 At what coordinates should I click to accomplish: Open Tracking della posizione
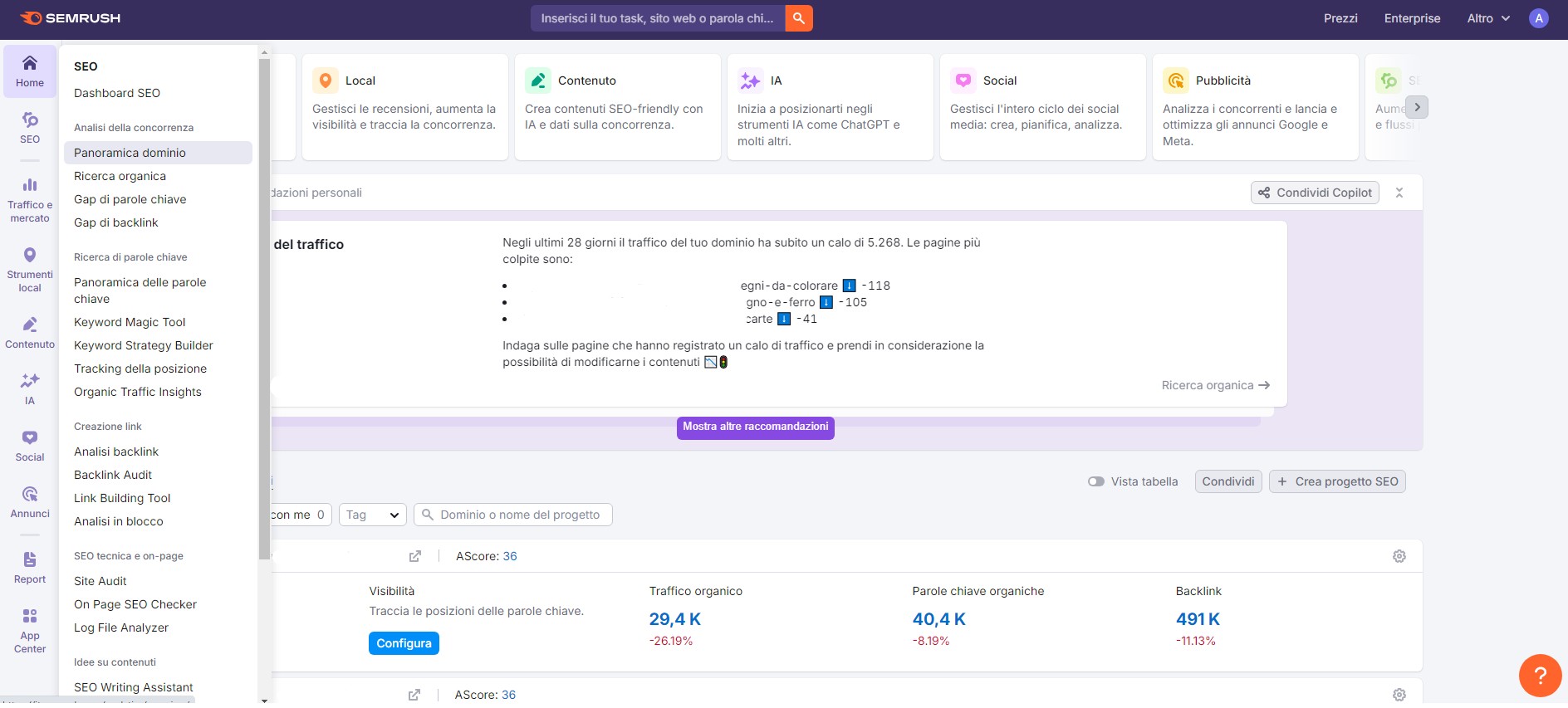[140, 369]
